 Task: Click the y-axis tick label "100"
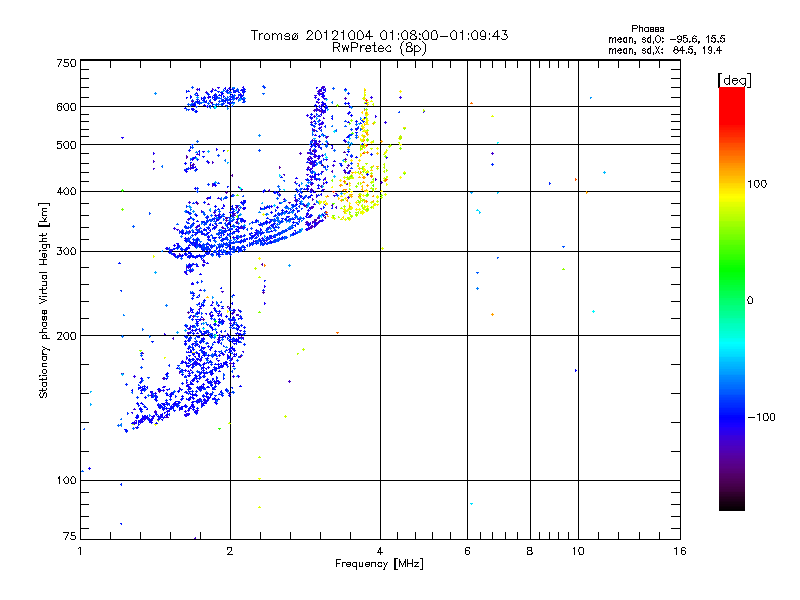66,480
